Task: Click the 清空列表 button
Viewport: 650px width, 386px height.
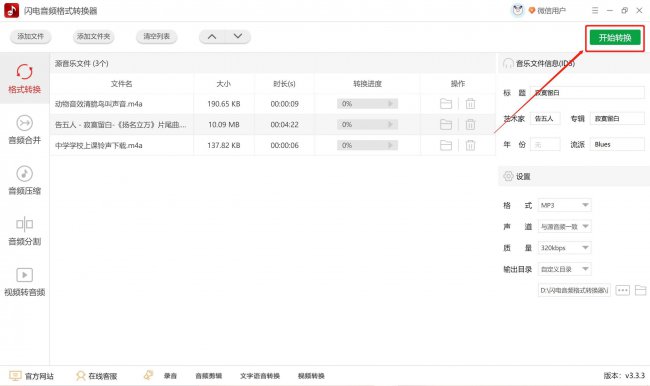Action: tap(157, 36)
